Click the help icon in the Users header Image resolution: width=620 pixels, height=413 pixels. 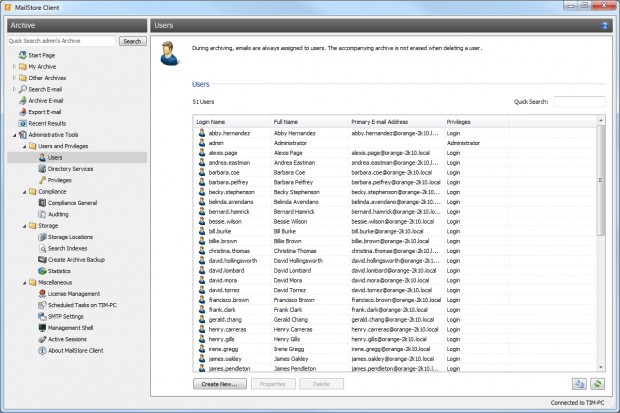click(x=605, y=26)
